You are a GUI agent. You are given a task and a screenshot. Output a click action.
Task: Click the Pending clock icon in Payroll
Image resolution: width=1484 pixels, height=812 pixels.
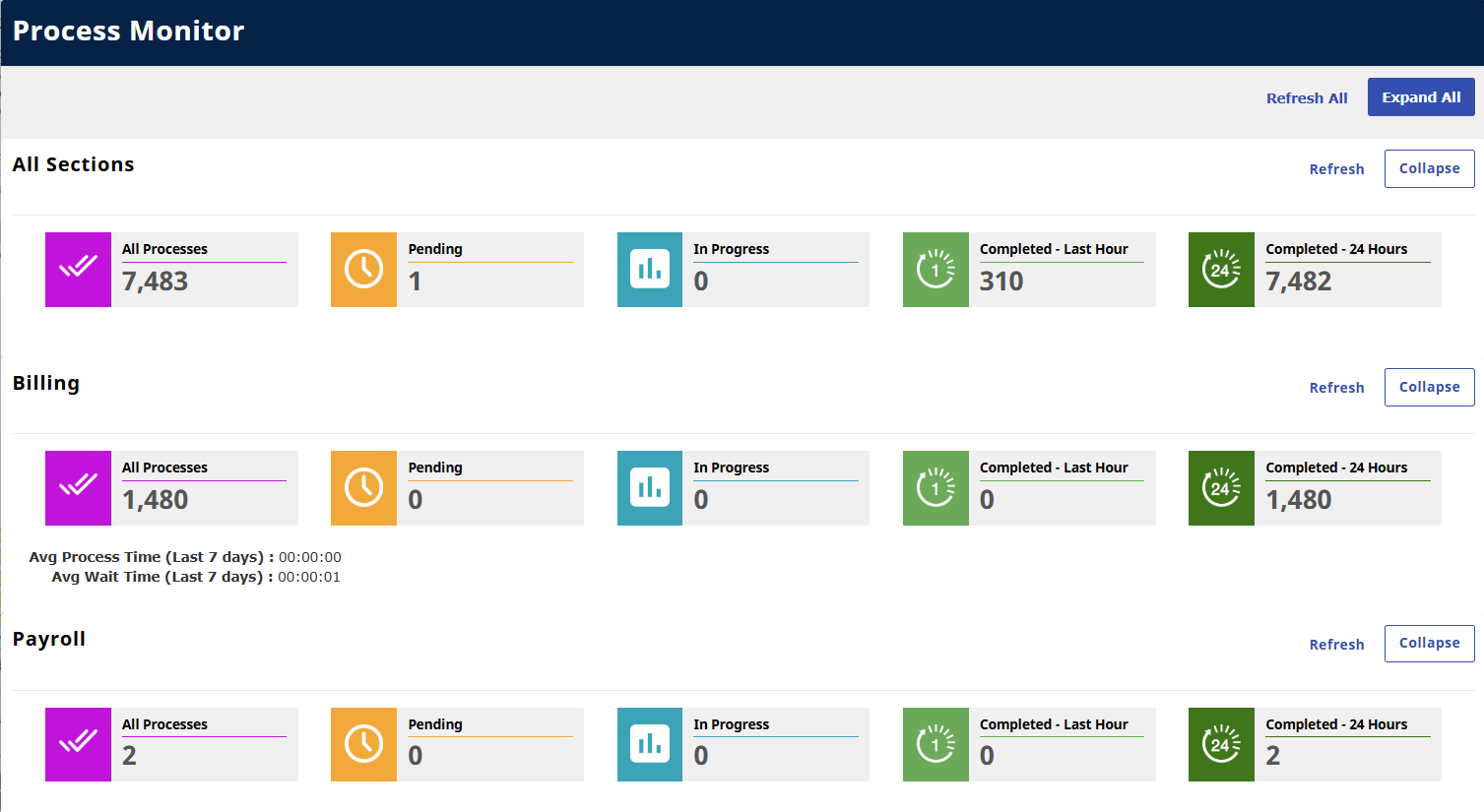coord(363,744)
